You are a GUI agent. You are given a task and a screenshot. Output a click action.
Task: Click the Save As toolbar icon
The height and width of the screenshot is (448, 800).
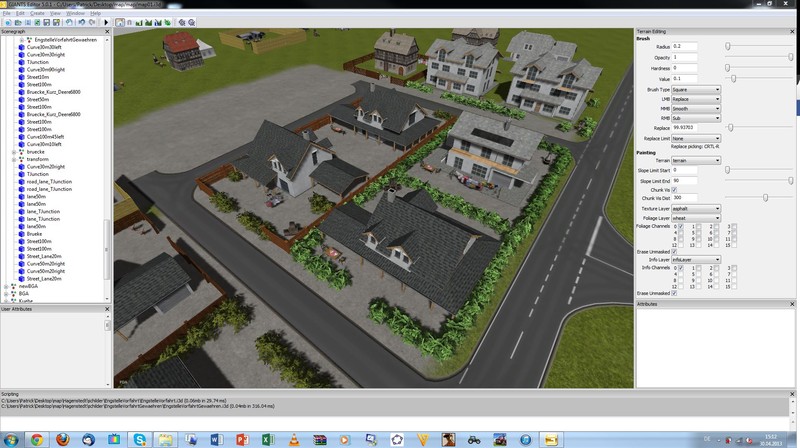56,22
